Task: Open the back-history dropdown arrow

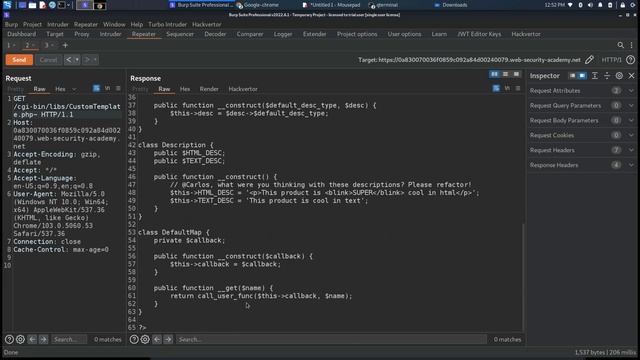Action: point(77,60)
